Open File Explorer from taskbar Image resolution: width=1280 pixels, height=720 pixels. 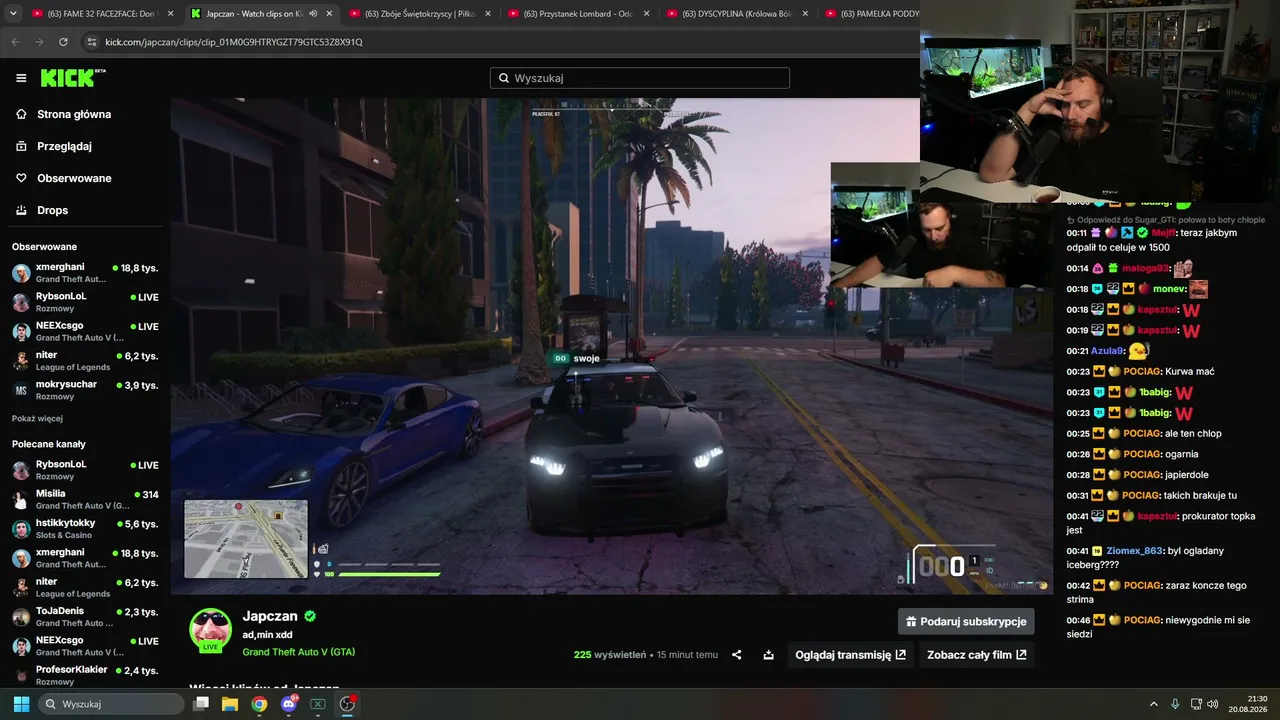tap(230, 704)
